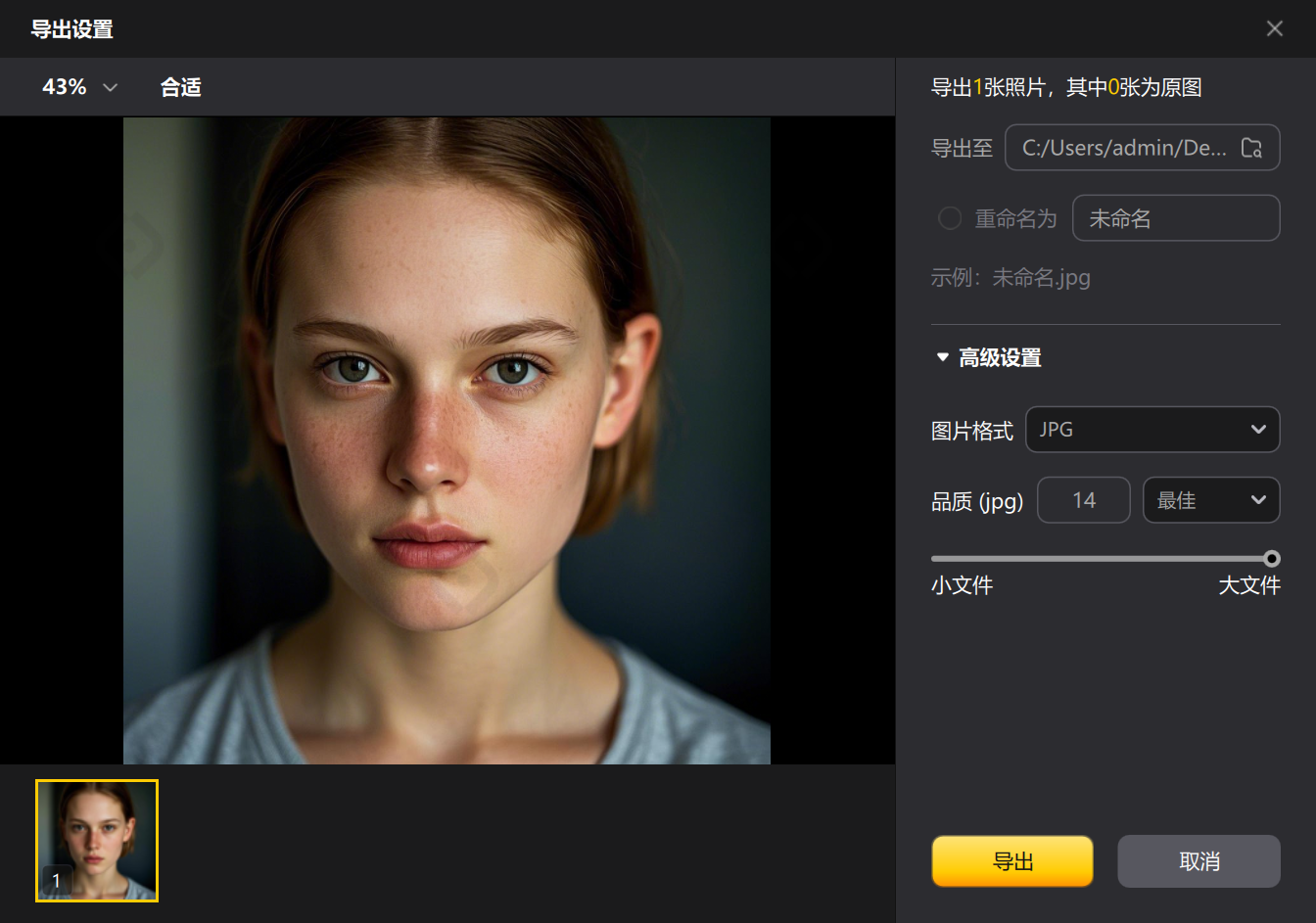Click the 未命名 rename text field
Image resolution: width=1316 pixels, height=923 pixels.
(1175, 218)
